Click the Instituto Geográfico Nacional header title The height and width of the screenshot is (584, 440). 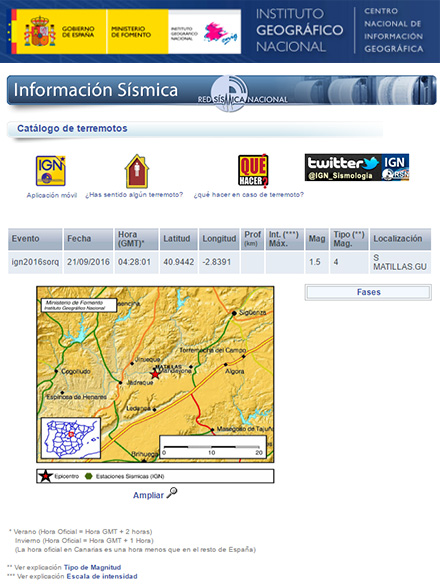pos(299,30)
